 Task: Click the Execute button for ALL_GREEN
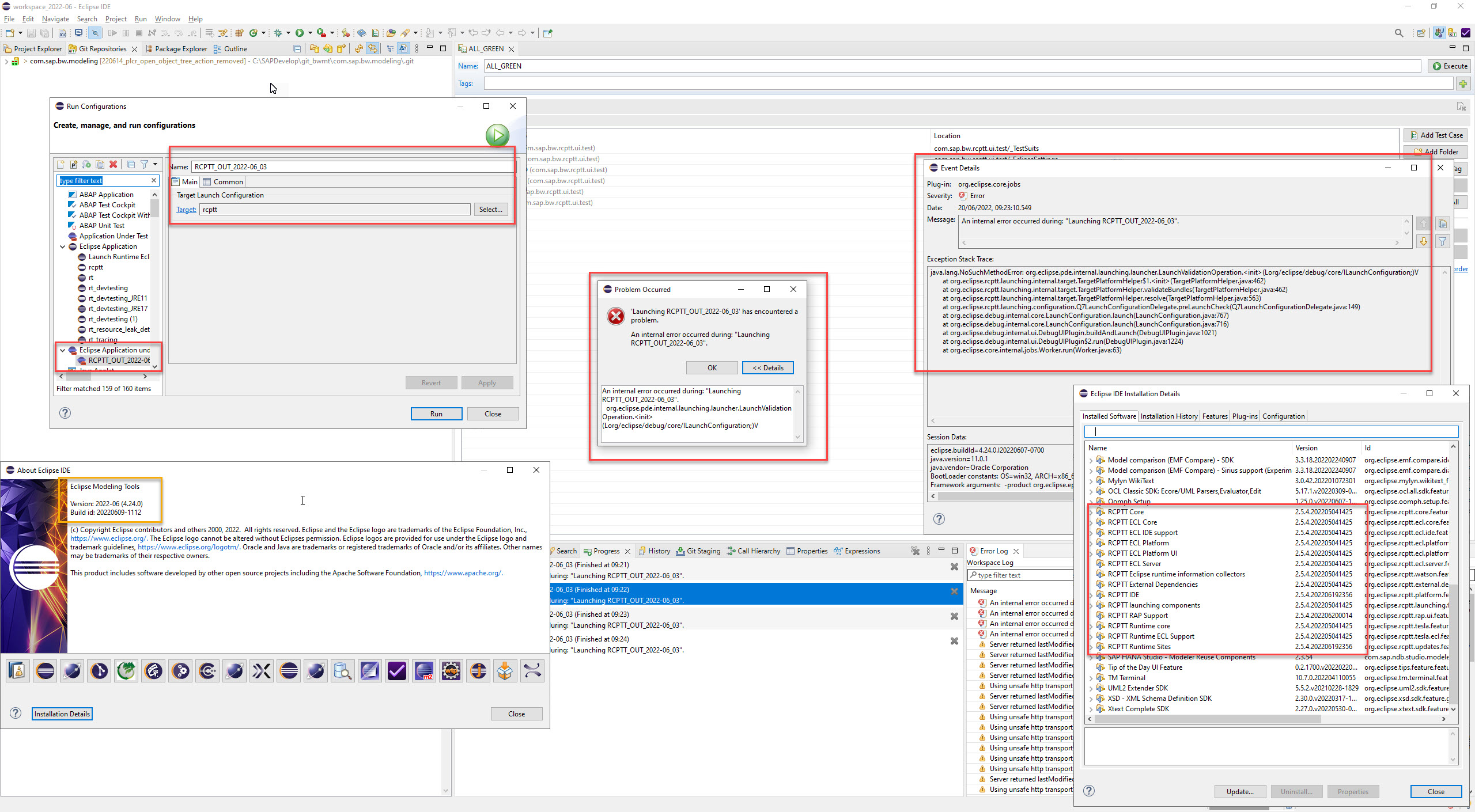1450,66
